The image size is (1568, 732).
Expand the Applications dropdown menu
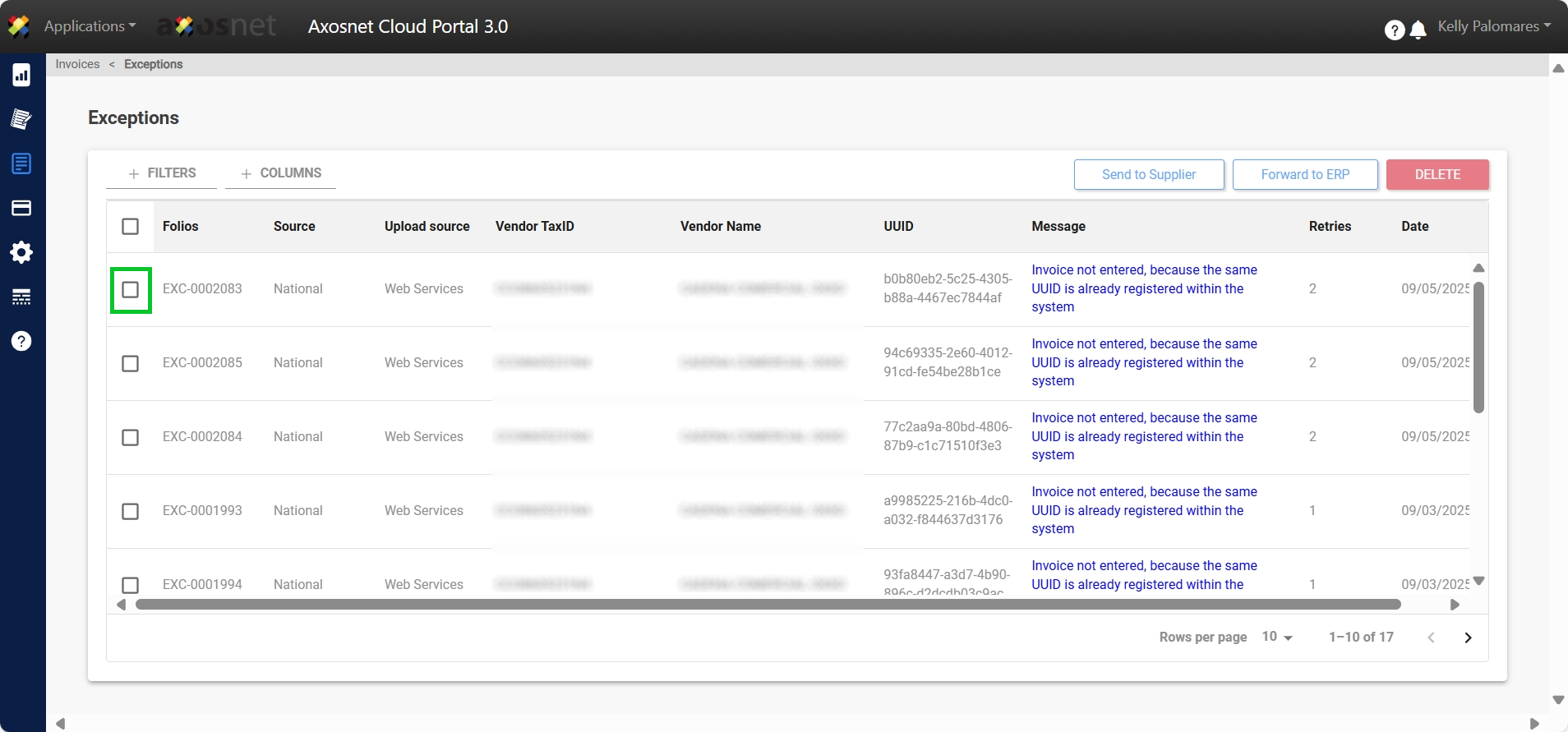pos(90,26)
